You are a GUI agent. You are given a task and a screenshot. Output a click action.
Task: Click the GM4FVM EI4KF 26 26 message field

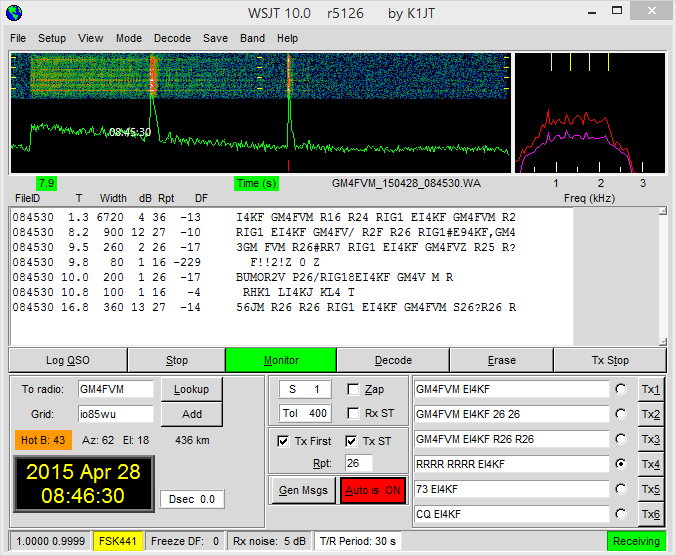click(511, 414)
